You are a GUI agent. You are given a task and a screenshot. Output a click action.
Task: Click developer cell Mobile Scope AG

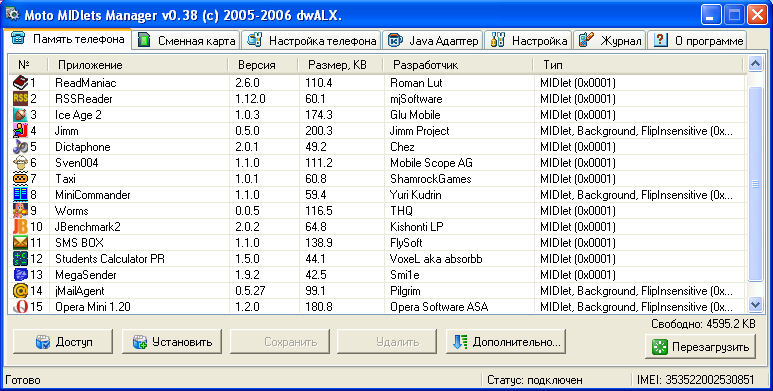point(431,163)
